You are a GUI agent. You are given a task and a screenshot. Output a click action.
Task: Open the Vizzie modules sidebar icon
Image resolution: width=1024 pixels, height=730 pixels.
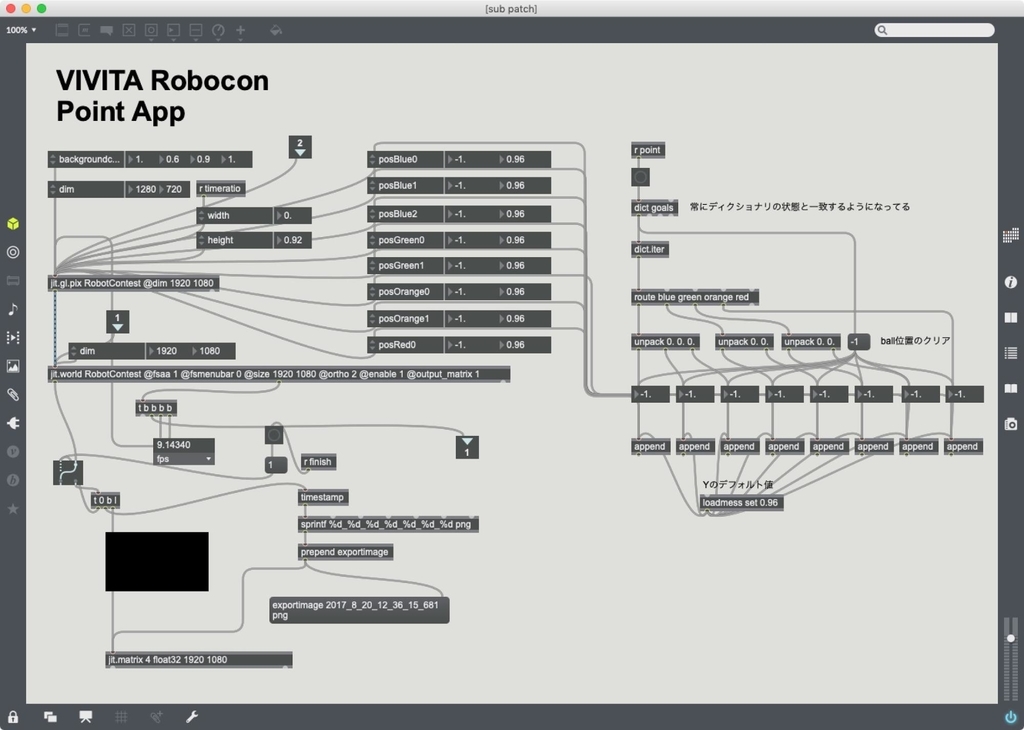pos(13,451)
